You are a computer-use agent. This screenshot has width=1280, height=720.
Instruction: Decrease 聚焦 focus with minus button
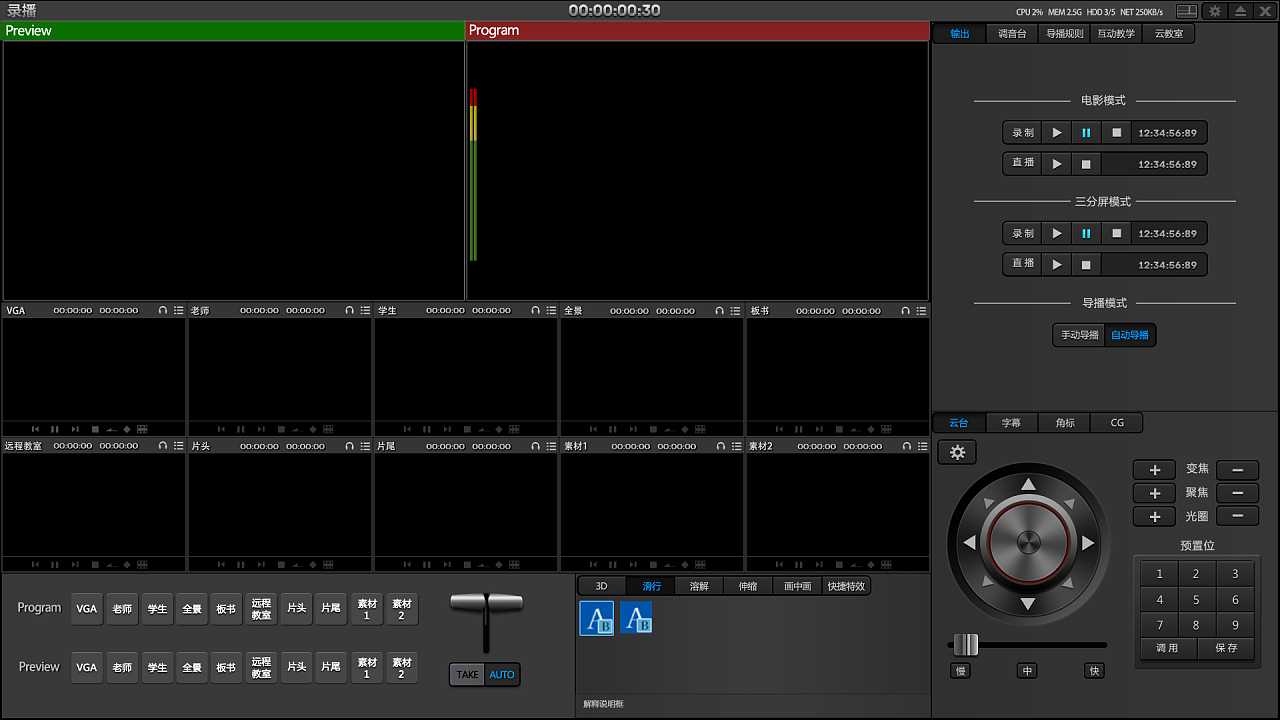[x=1238, y=493]
